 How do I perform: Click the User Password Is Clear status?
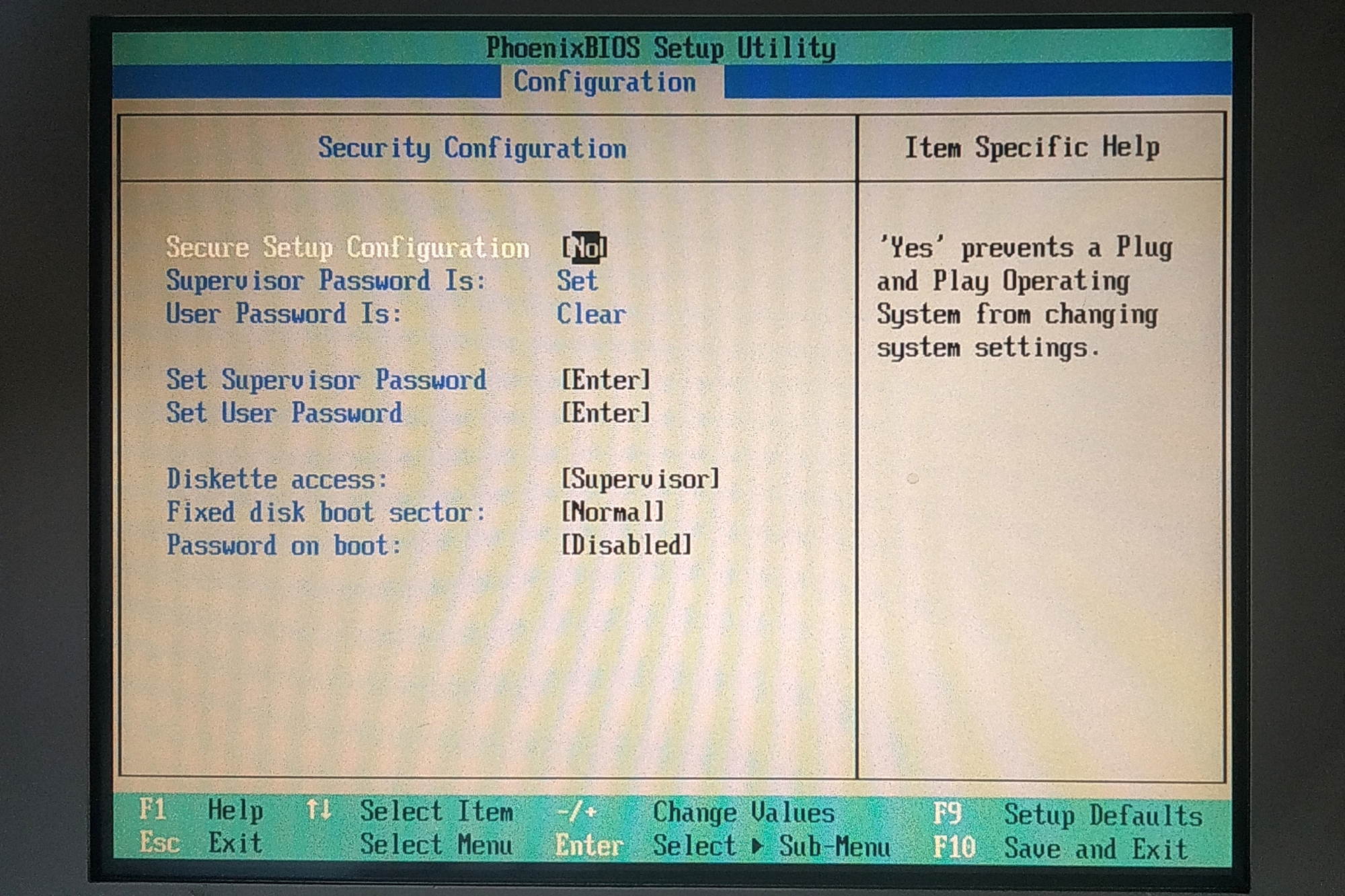click(591, 314)
